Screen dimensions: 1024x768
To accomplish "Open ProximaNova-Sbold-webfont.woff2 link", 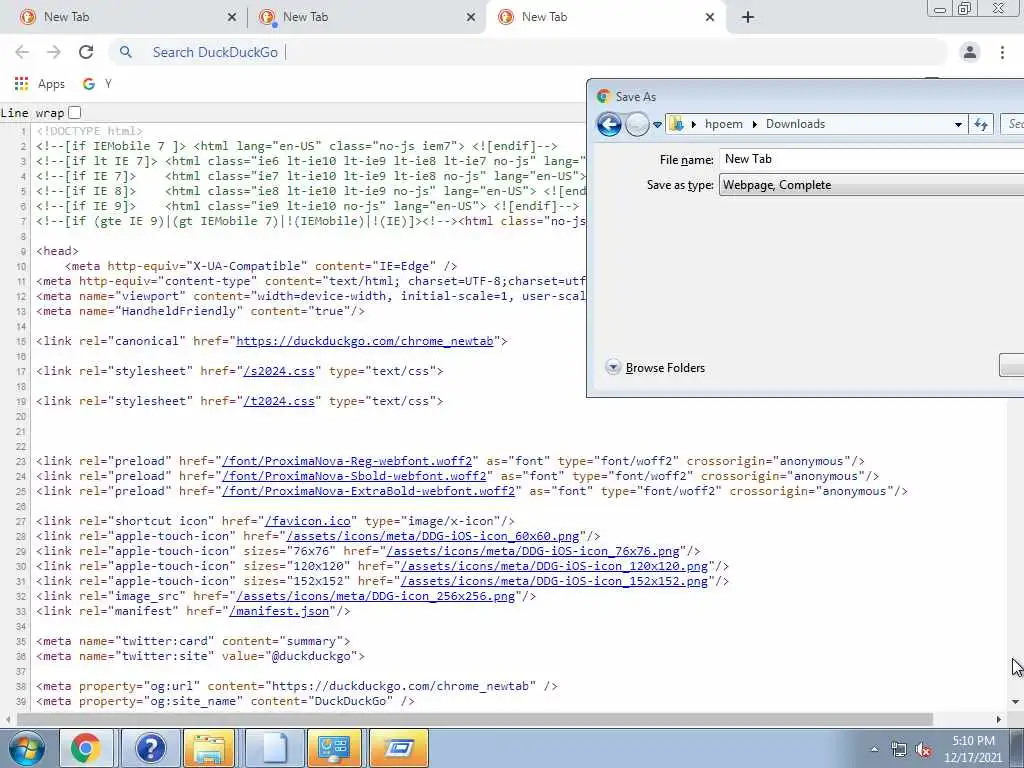I will [354, 476].
